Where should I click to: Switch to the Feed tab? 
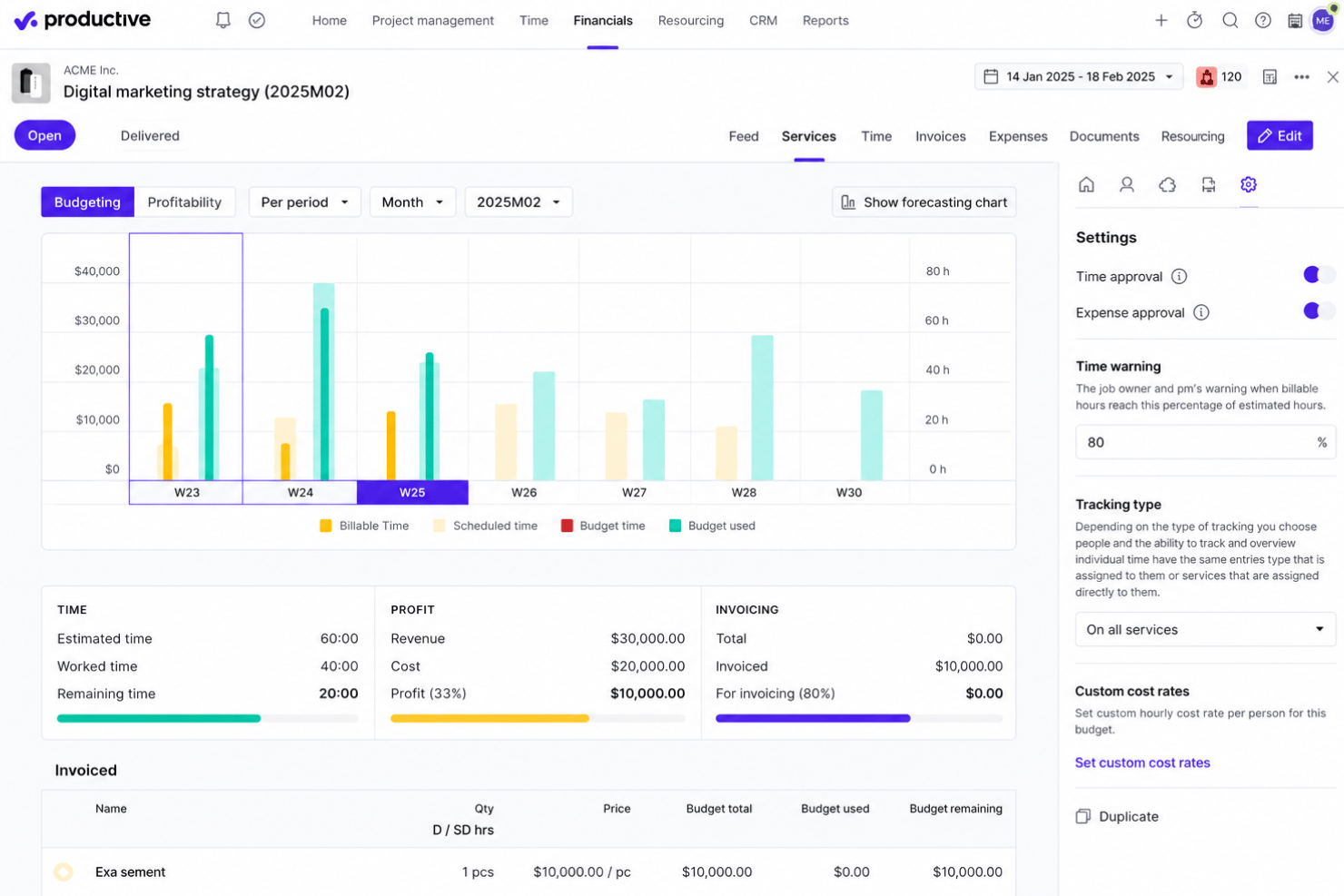(x=744, y=136)
